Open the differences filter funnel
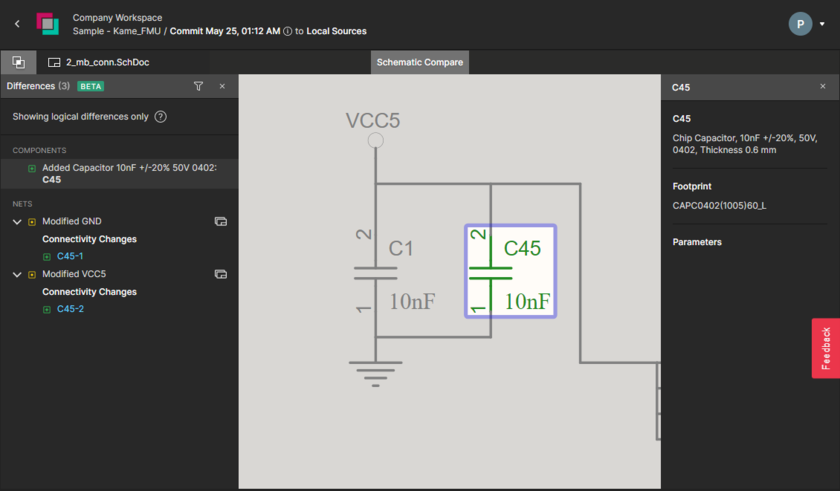The height and width of the screenshot is (491, 840). tap(198, 87)
